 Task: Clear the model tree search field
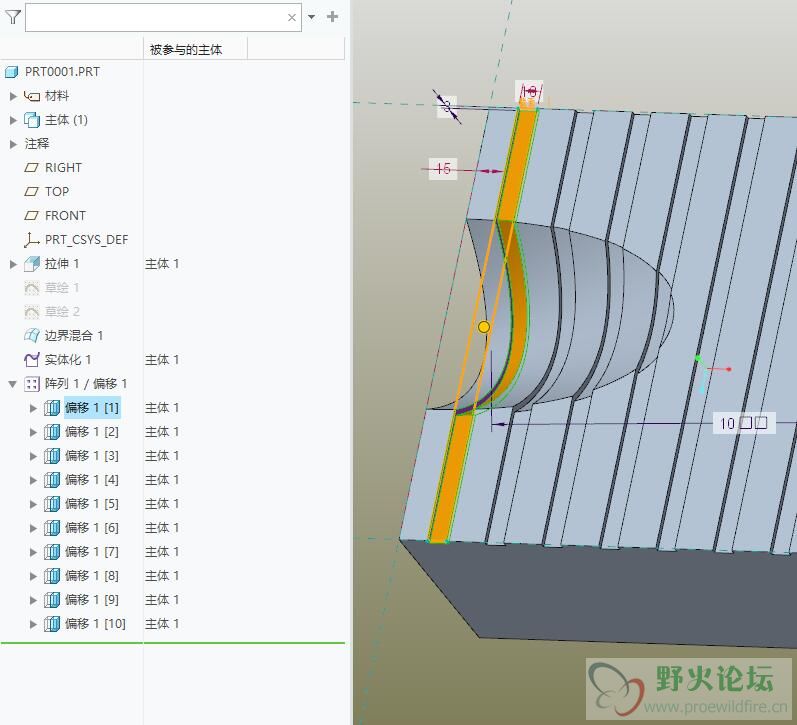pos(292,18)
